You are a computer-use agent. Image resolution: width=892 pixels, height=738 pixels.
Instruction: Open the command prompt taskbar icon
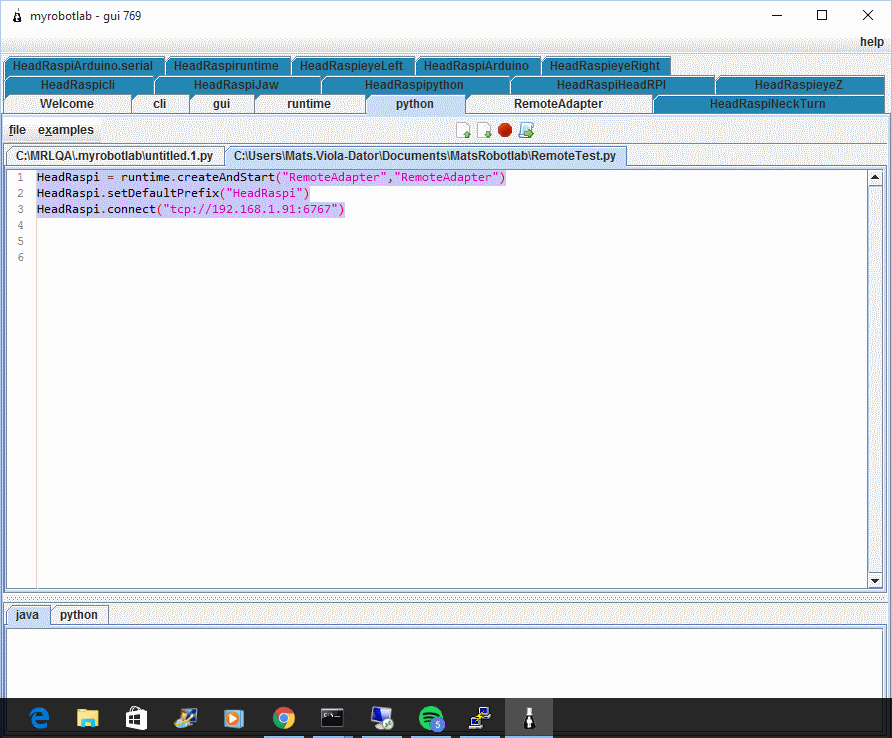[x=332, y=718]
